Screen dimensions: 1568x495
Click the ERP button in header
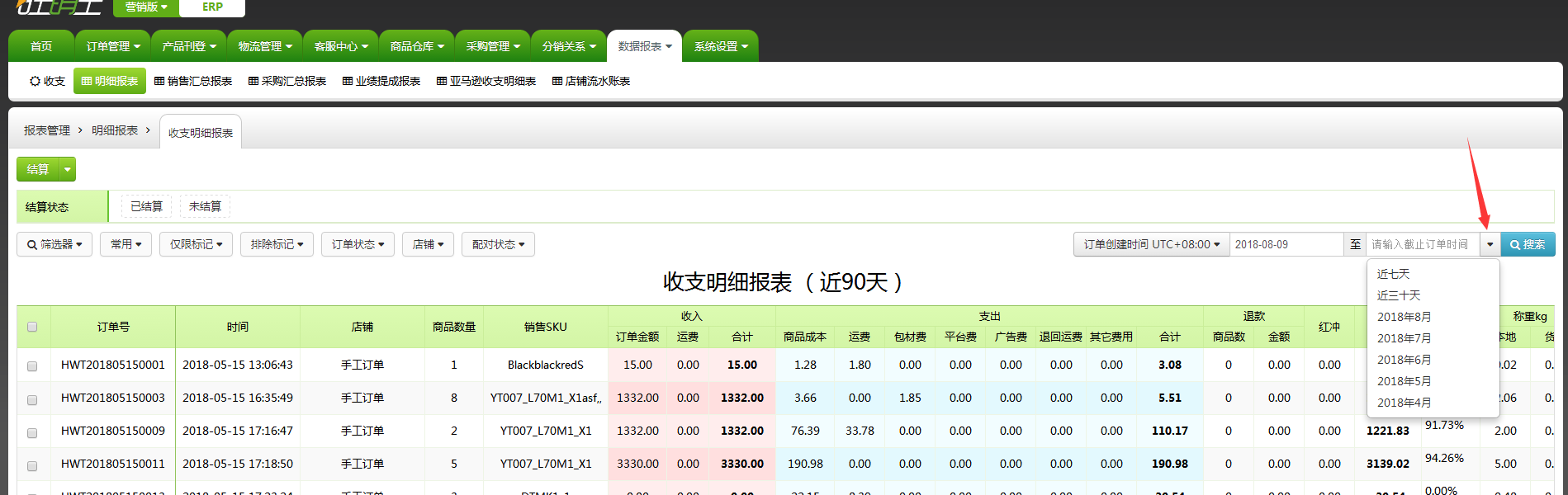coord(212,7)
